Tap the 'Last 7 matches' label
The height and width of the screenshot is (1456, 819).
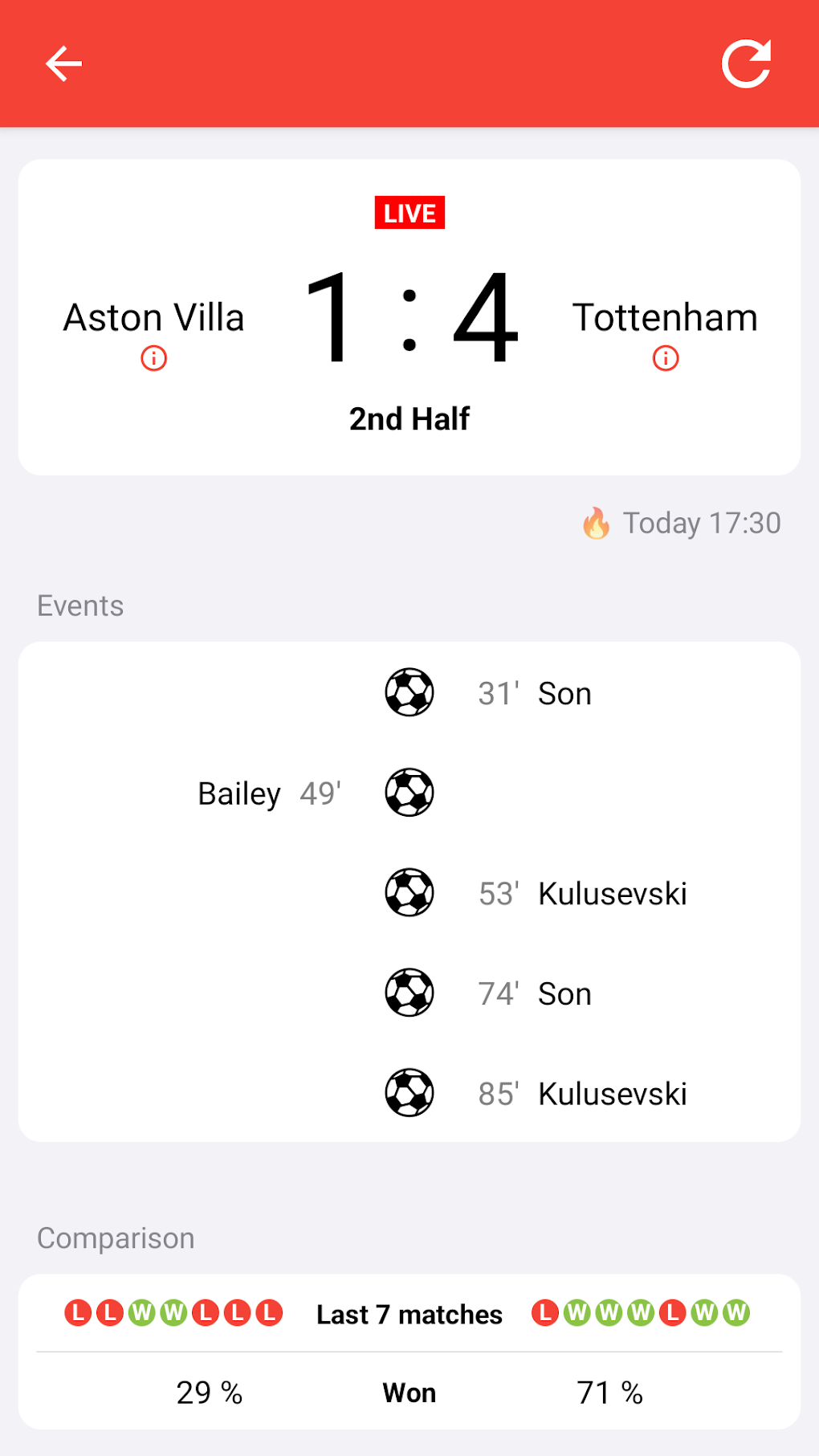[409, 1315]
